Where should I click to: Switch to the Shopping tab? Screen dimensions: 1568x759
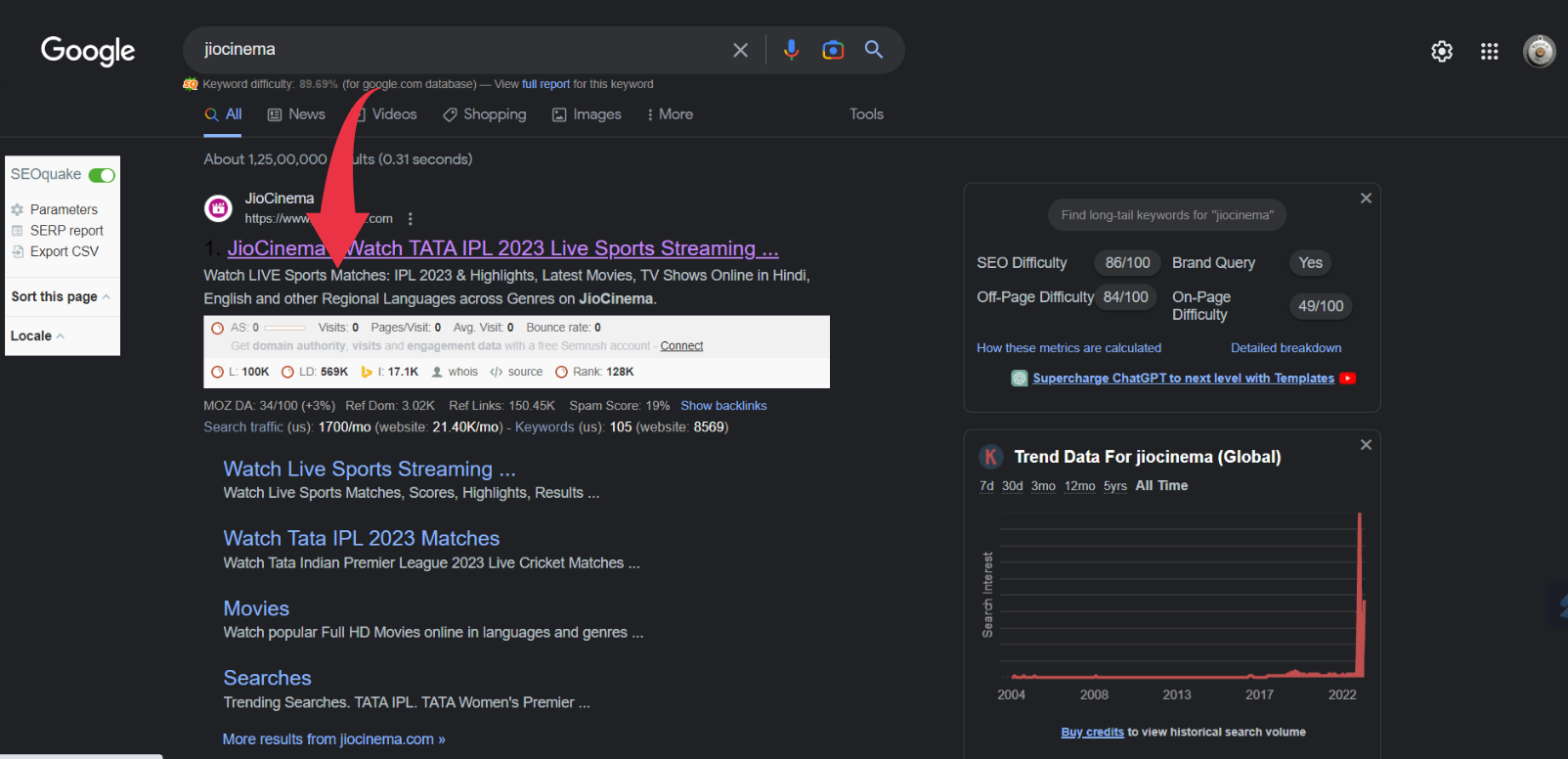coord(485,114)
